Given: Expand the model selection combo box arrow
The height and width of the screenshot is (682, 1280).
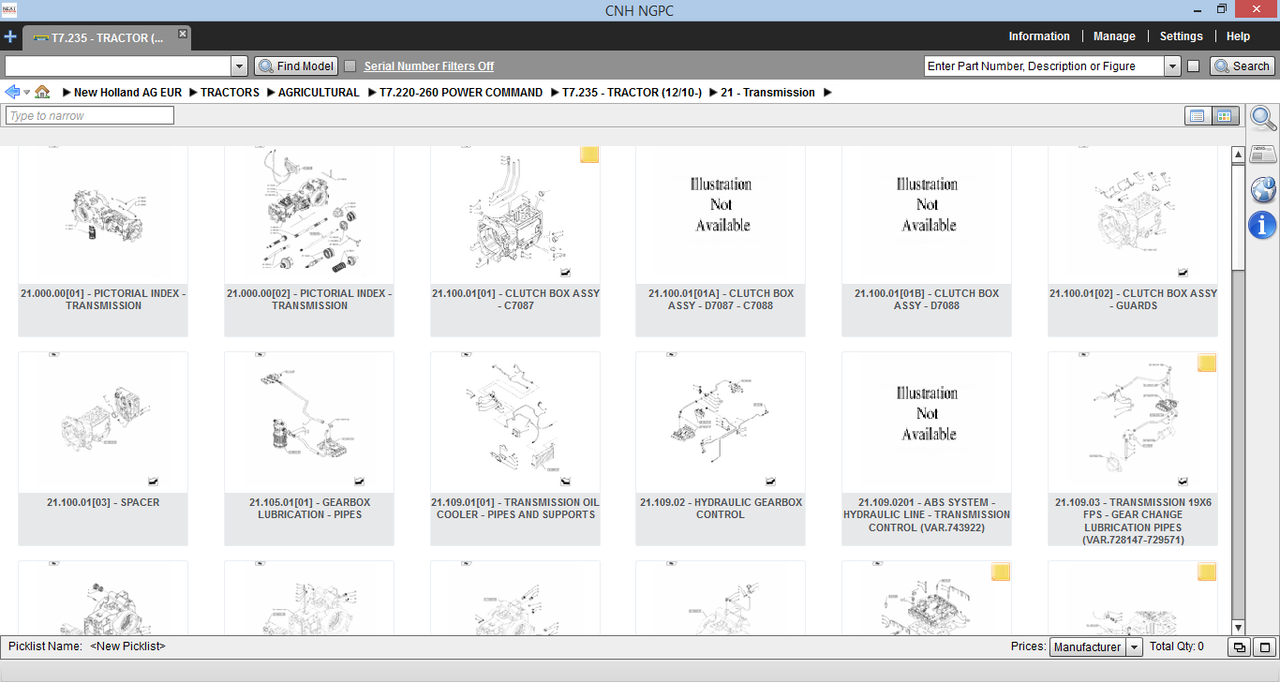Looking at the screenshot, I should coord(239,66).
